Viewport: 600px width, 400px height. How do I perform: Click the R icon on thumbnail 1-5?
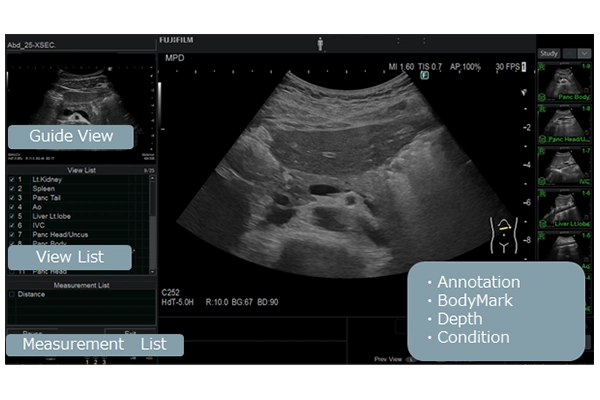coord(542,236)
